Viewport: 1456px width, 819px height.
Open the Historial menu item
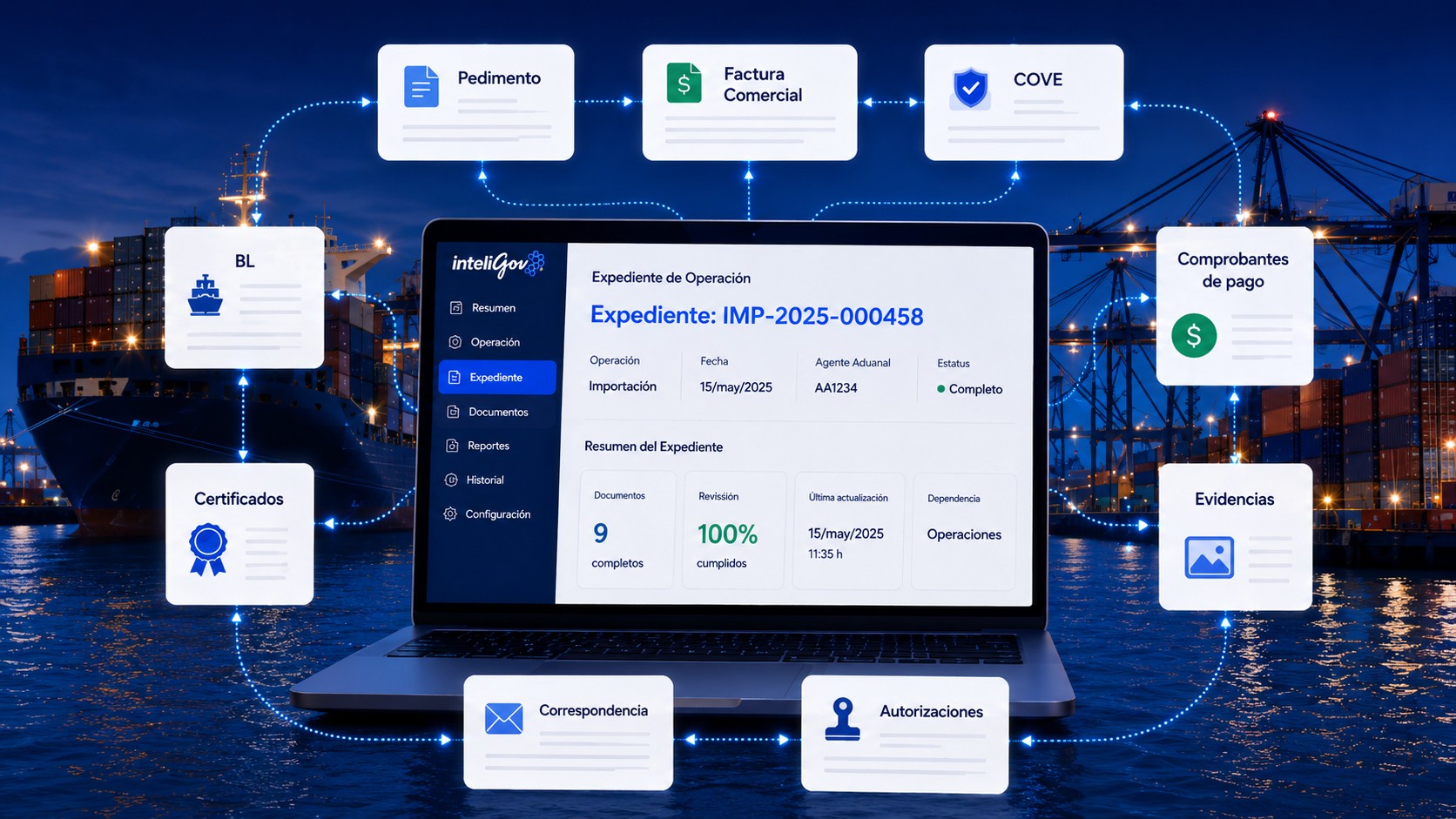coord(494,480)
